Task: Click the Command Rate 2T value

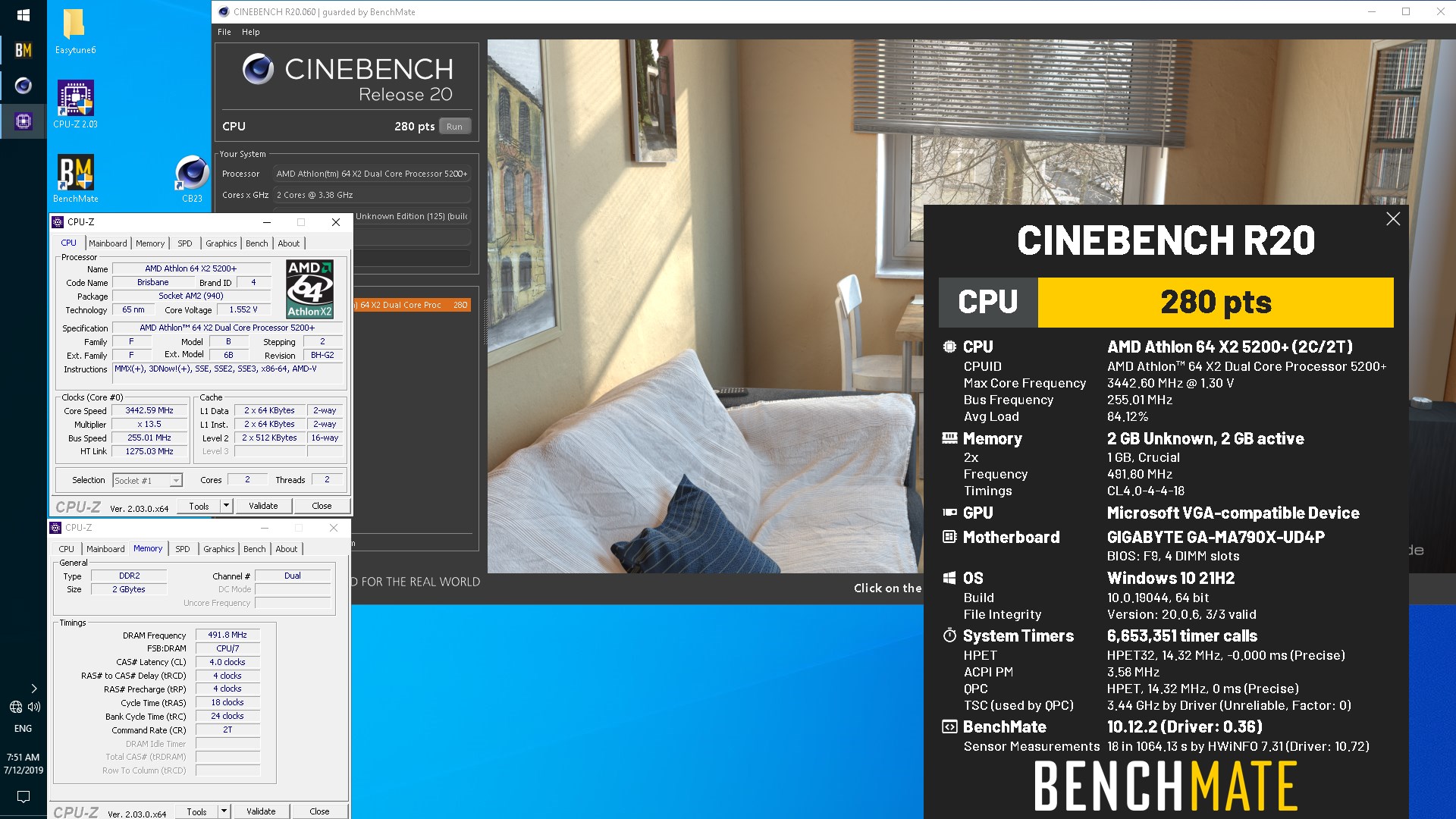Action: tap(227, 730)
